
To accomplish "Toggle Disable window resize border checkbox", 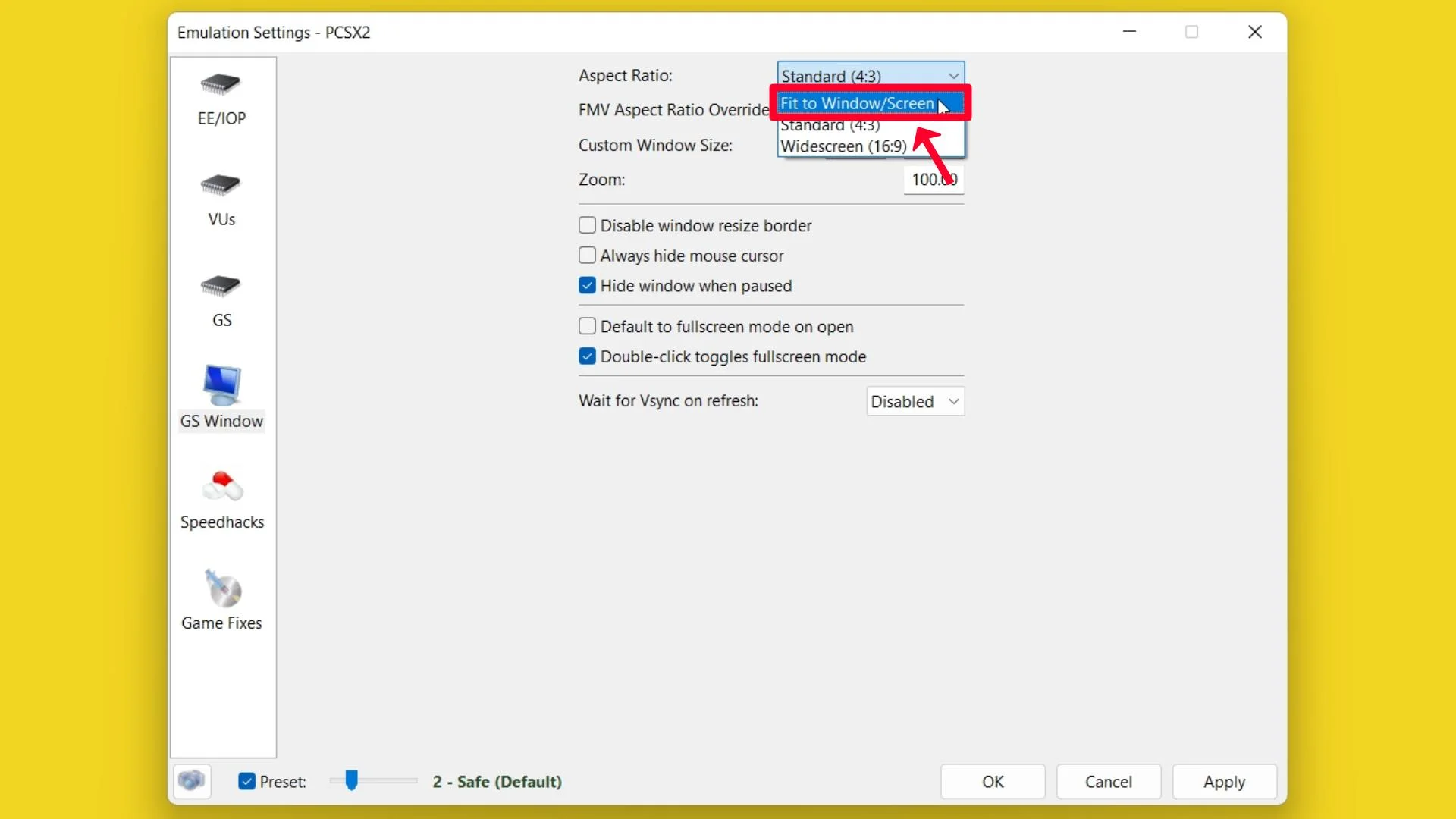I will click(x=587, y=225).
